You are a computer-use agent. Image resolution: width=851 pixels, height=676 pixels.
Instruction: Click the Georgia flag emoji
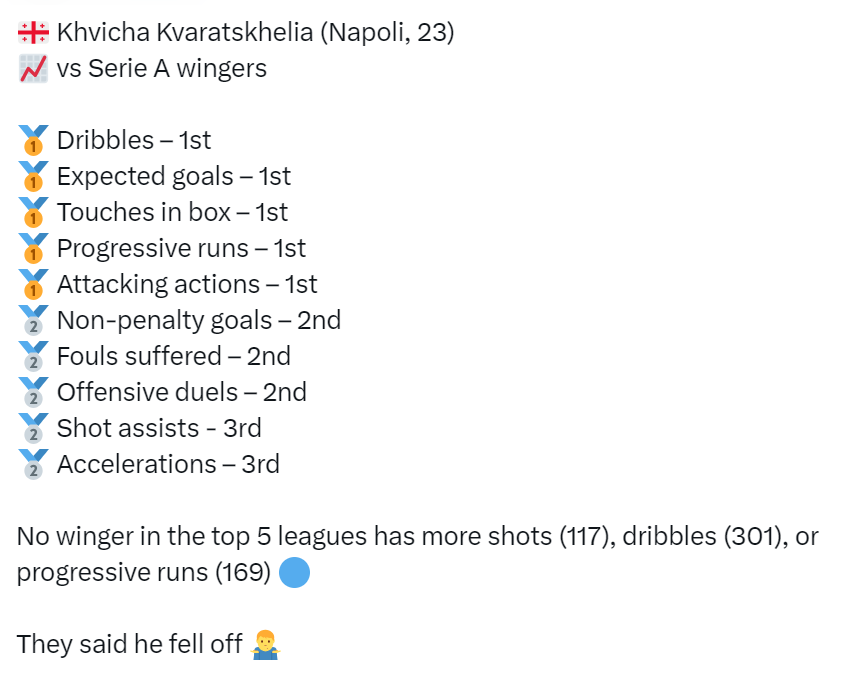click(x=33, y=33)
